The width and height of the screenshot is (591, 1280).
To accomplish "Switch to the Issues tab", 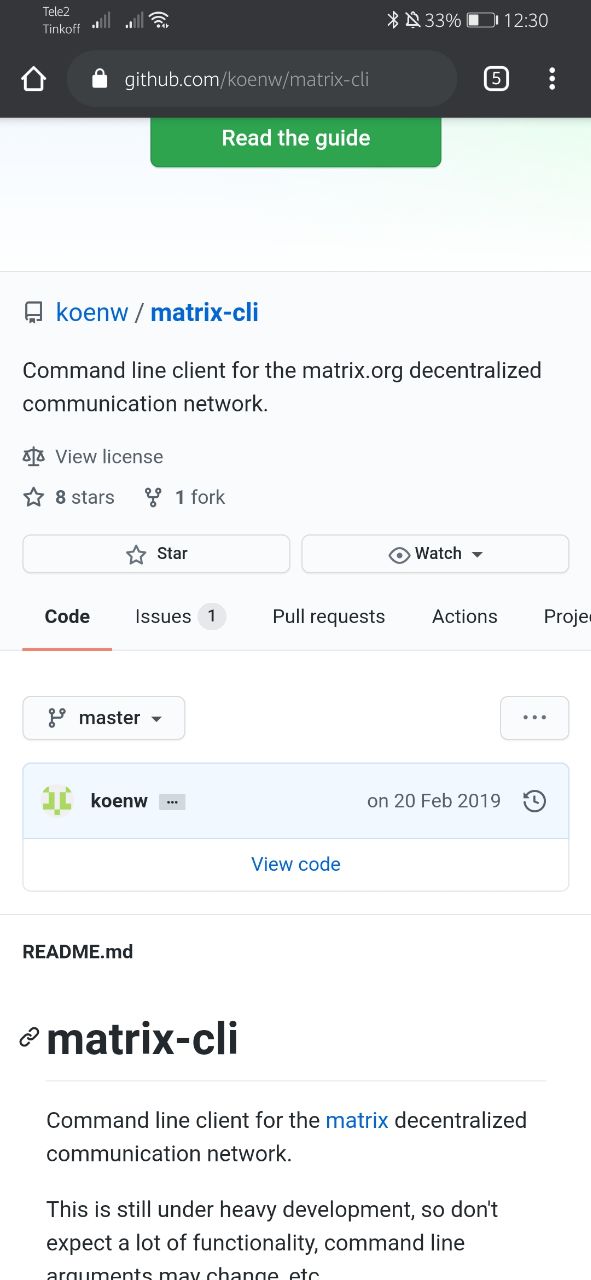I will click(181, 617).
